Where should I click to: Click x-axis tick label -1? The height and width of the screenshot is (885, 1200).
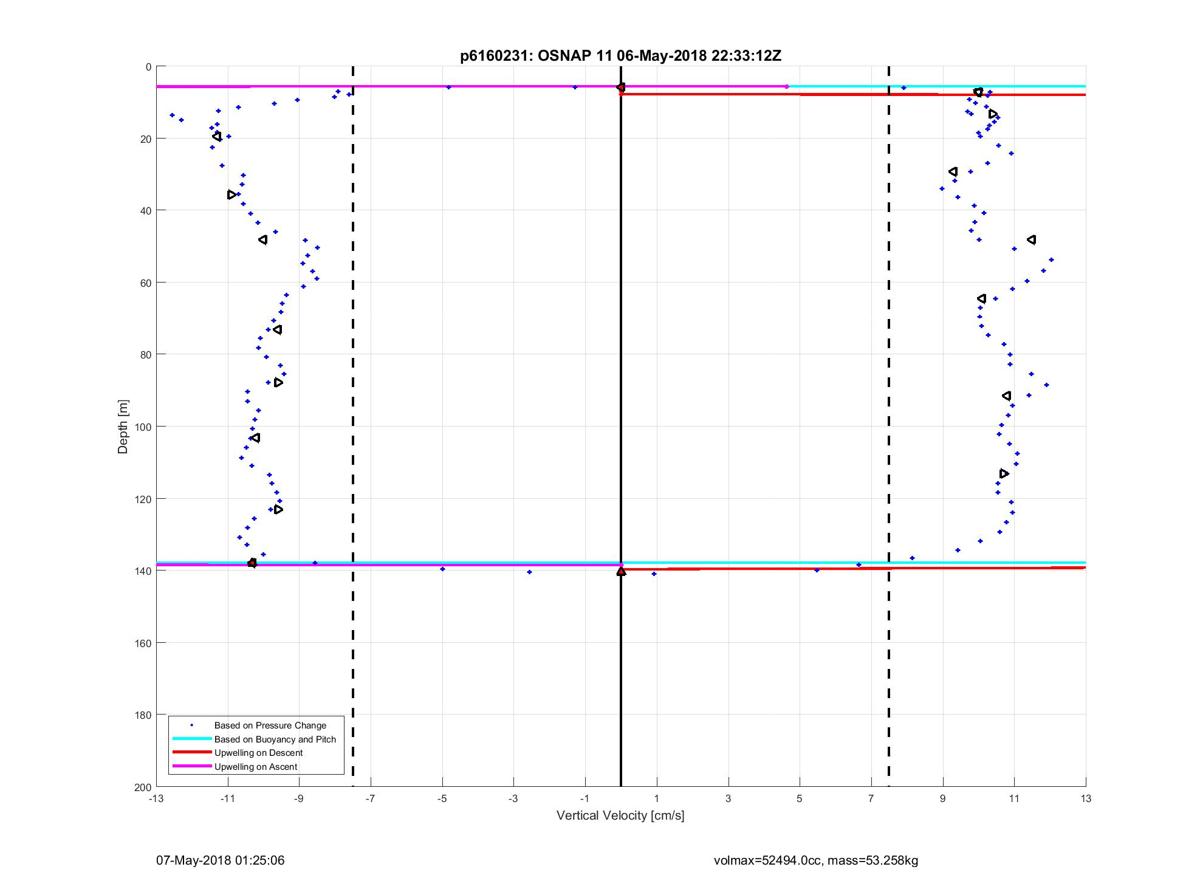point(585,798)
